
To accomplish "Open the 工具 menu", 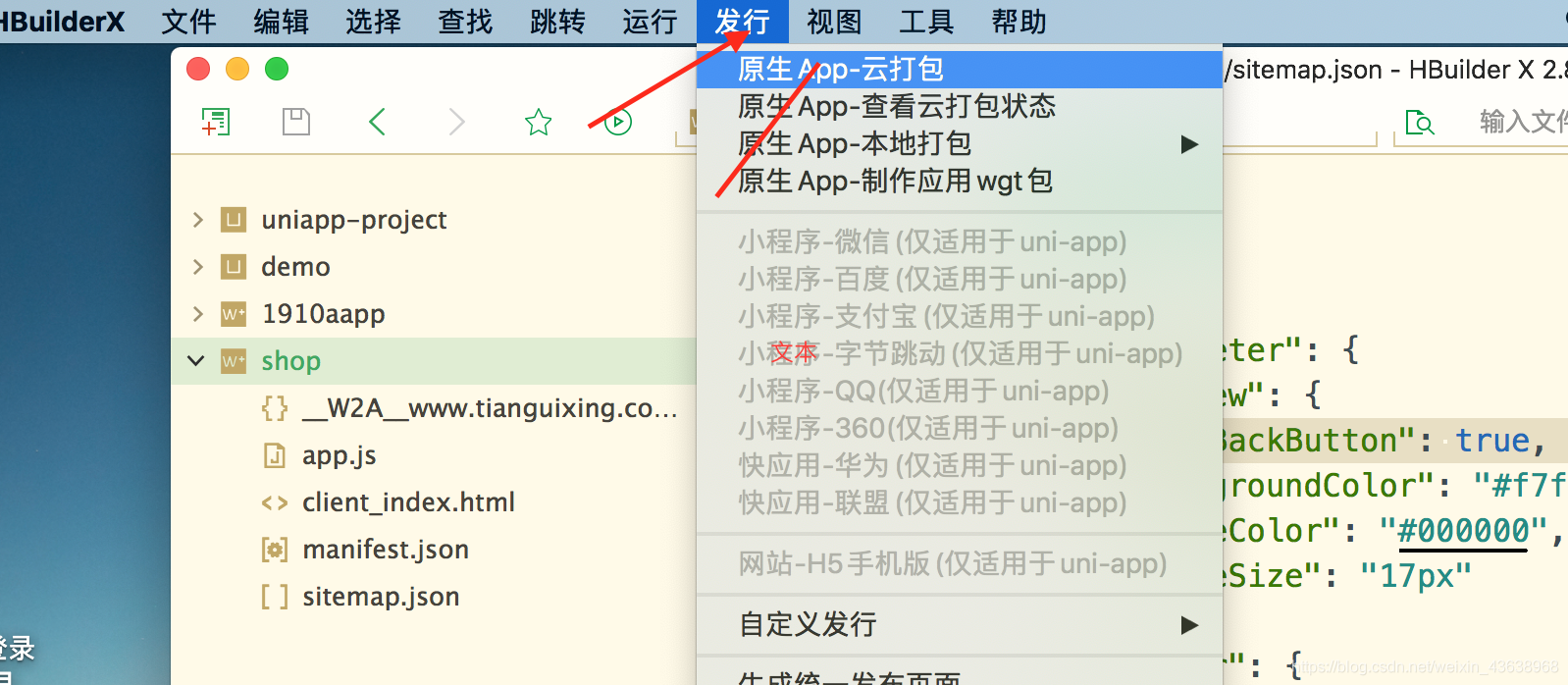I will pos(926,21).
